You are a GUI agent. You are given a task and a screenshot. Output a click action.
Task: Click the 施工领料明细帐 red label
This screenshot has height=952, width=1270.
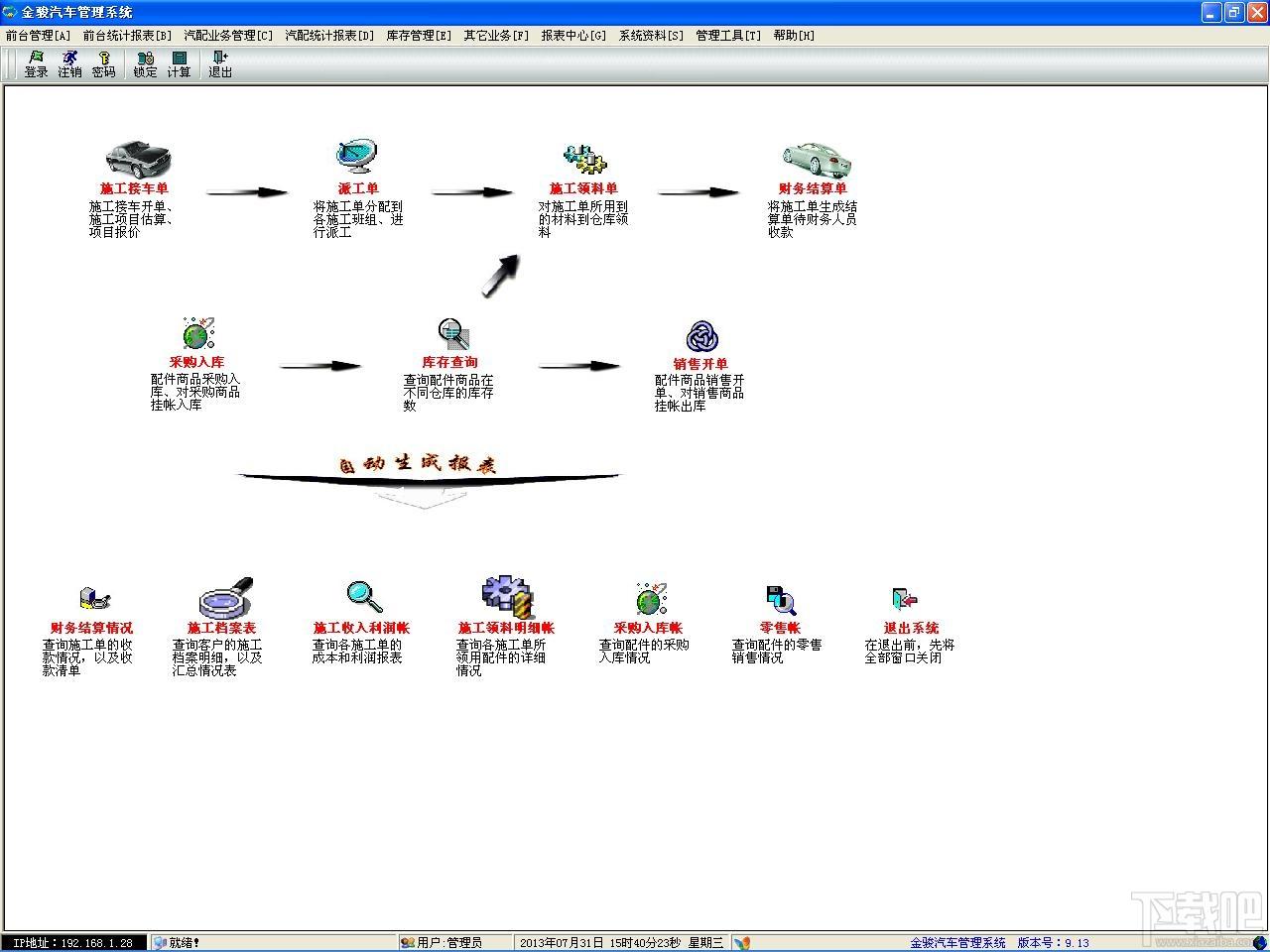click(506, 628)
